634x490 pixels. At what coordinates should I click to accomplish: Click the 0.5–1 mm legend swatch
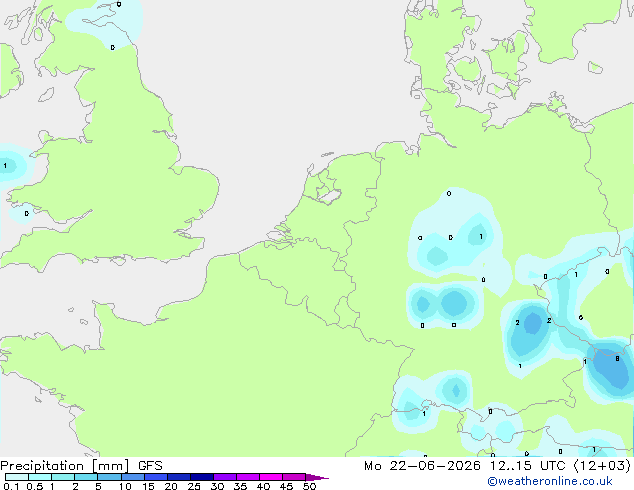pos(40,477)
